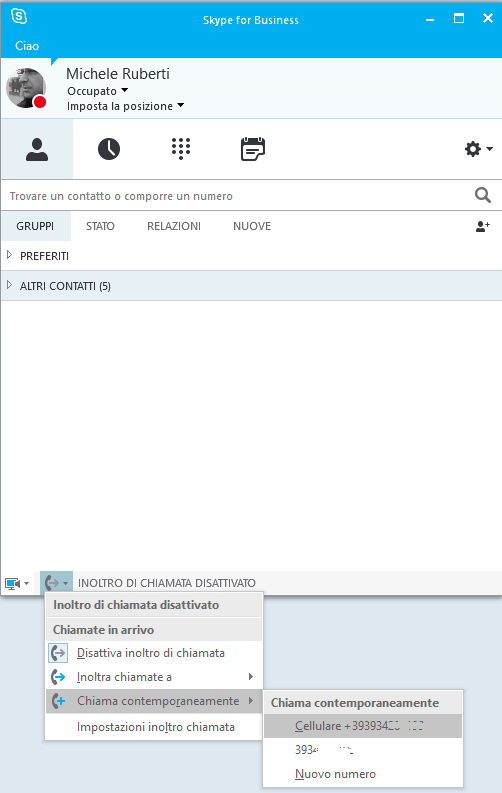The height and width of the screenshot is (793, 502).
Task: Expand the ALTRI CONTATTI (5) group
Action: tap(9, 285)
